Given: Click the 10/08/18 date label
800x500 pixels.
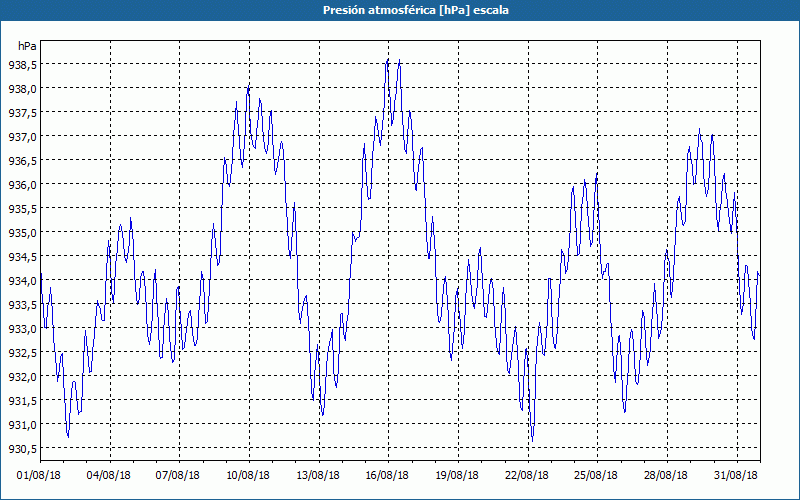Looking at the screenshot, I should point(248,475).
